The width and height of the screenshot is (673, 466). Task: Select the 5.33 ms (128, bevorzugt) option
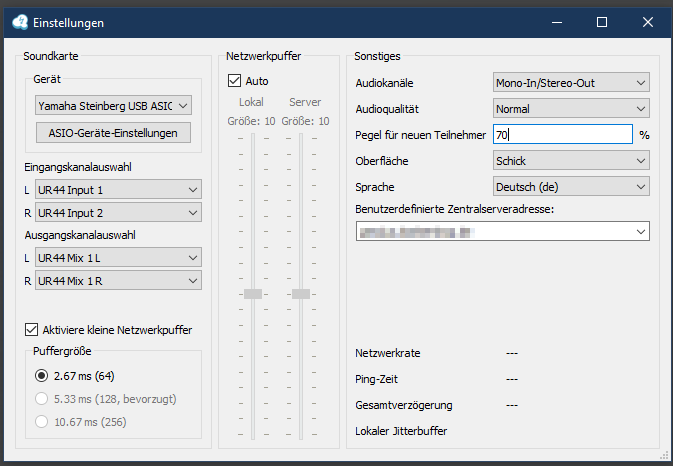click(x=41, y=399)
